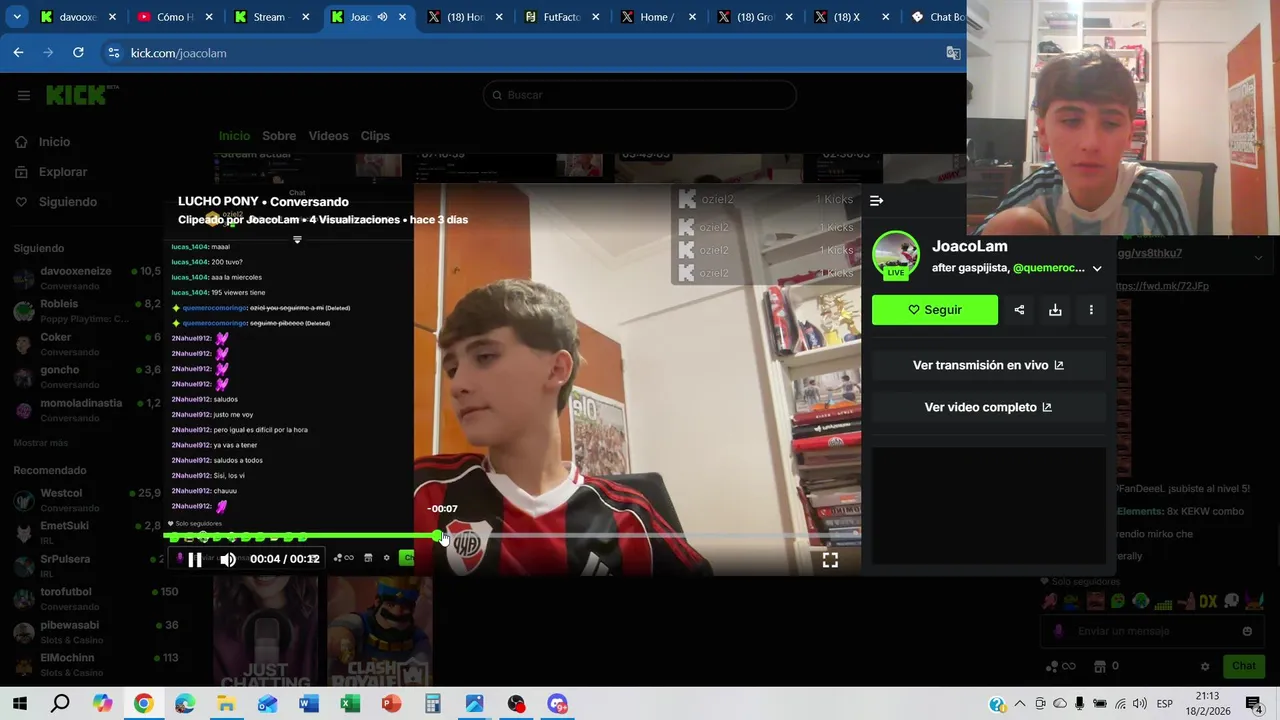
Task: Select Inicio in the left sidebar
Action: tap(54, 142)
